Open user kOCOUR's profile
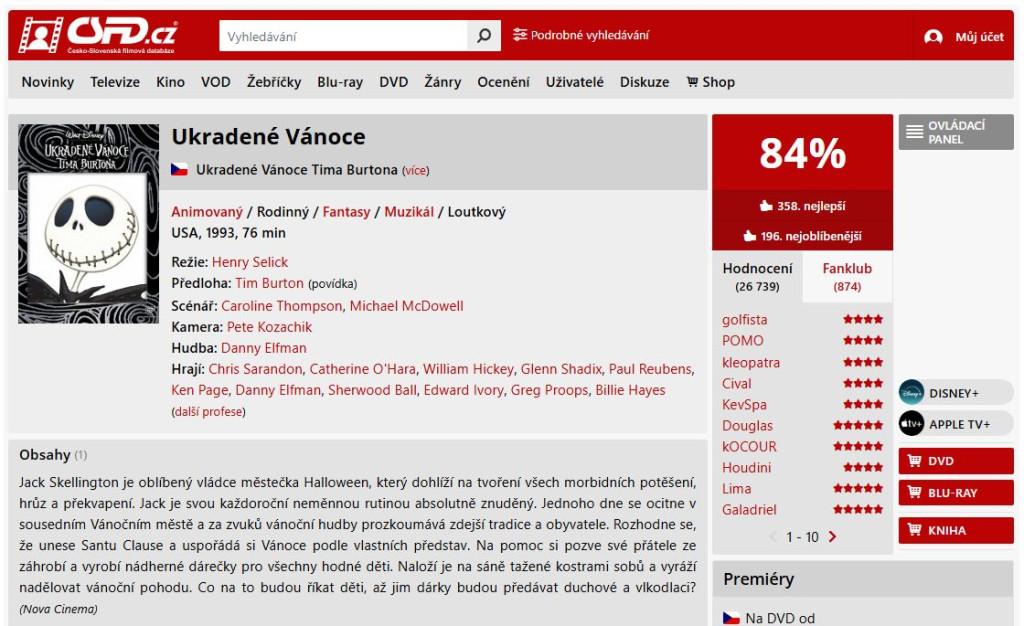Viewport: 1024px width, 626px height. point(749,446)
